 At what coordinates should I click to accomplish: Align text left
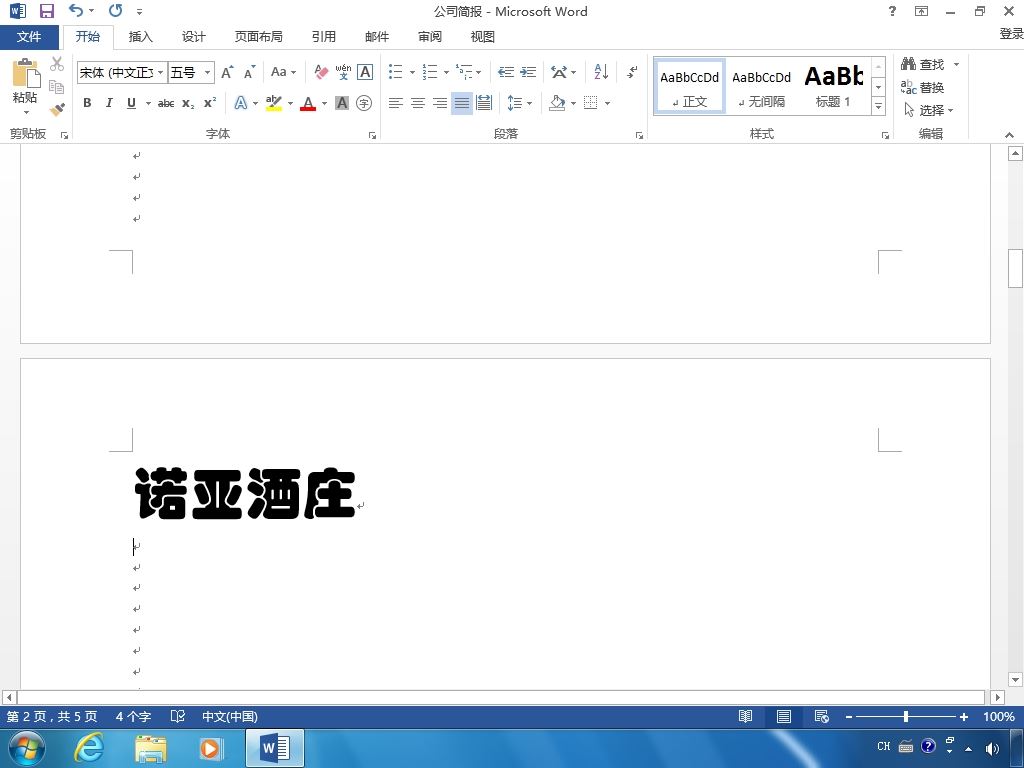pyautogui.click(x=396, y=103)
